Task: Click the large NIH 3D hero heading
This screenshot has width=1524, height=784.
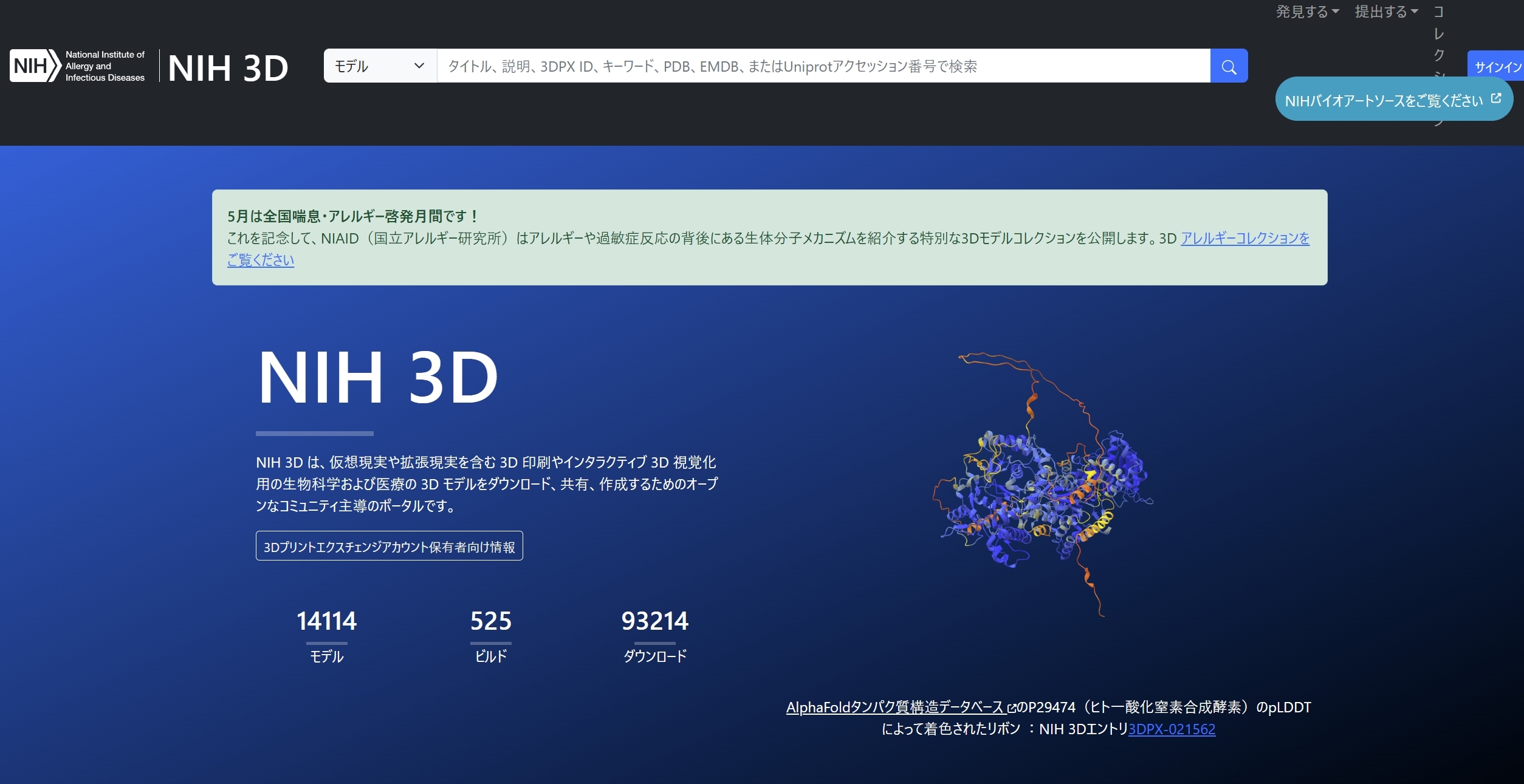Action: click(378, 377)
